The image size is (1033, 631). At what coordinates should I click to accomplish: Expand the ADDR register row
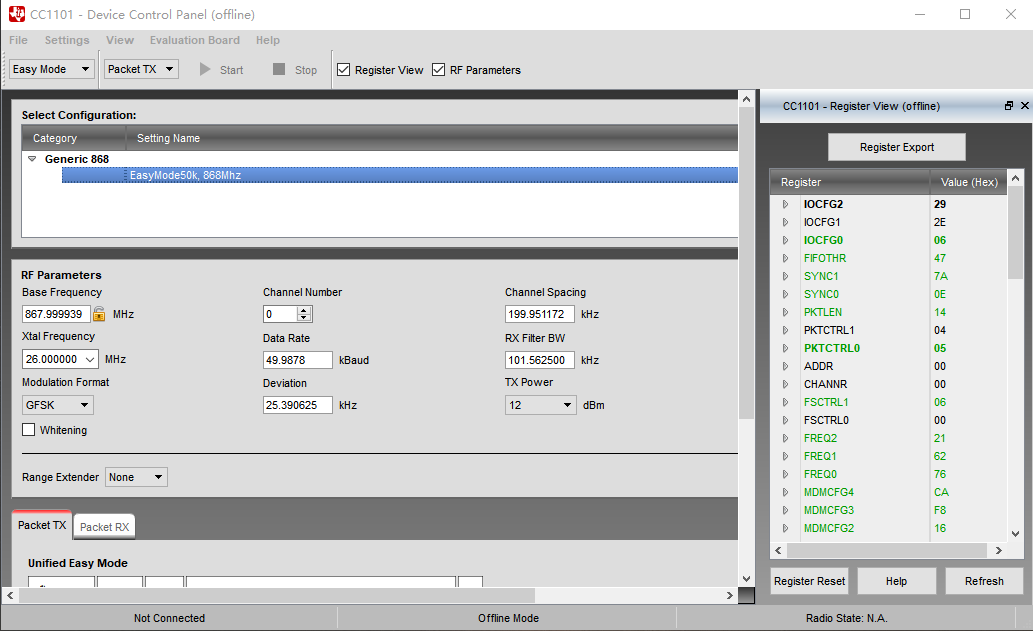pyautogui.click(x=785, y=366)
